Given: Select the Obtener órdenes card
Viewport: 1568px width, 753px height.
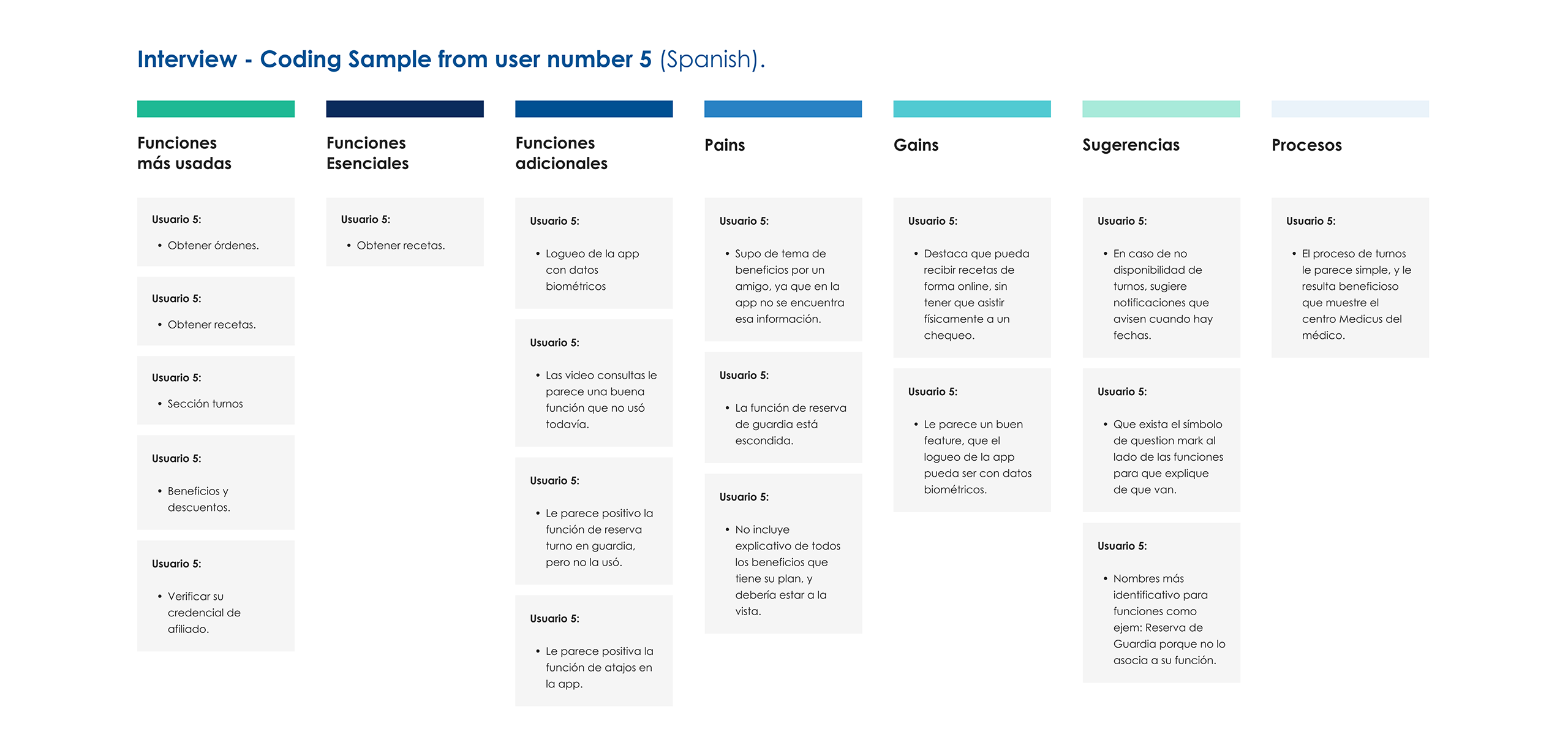Looking at the screenshot, I should (x=216, y=232).
